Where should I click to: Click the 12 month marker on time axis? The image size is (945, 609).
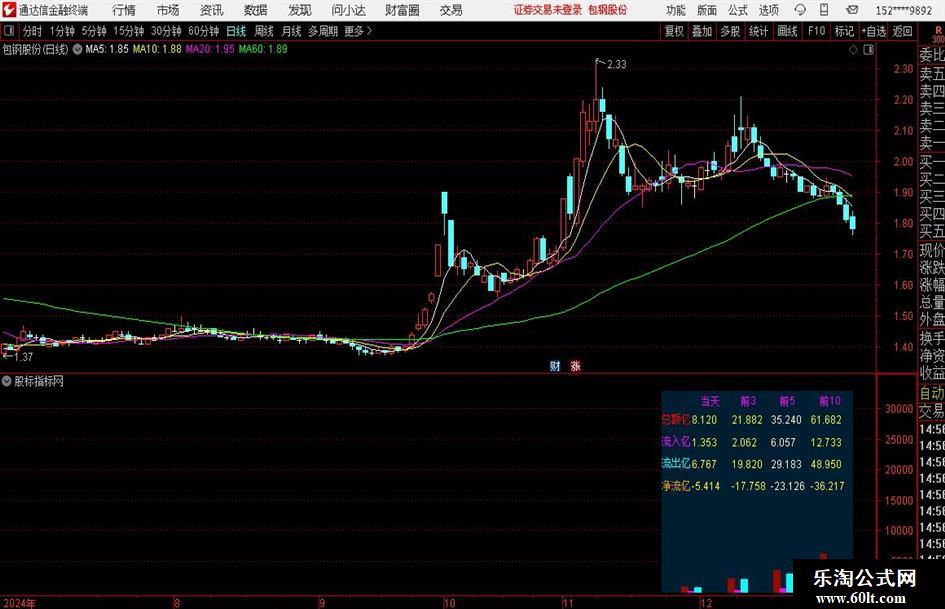[x=706, y=603]
